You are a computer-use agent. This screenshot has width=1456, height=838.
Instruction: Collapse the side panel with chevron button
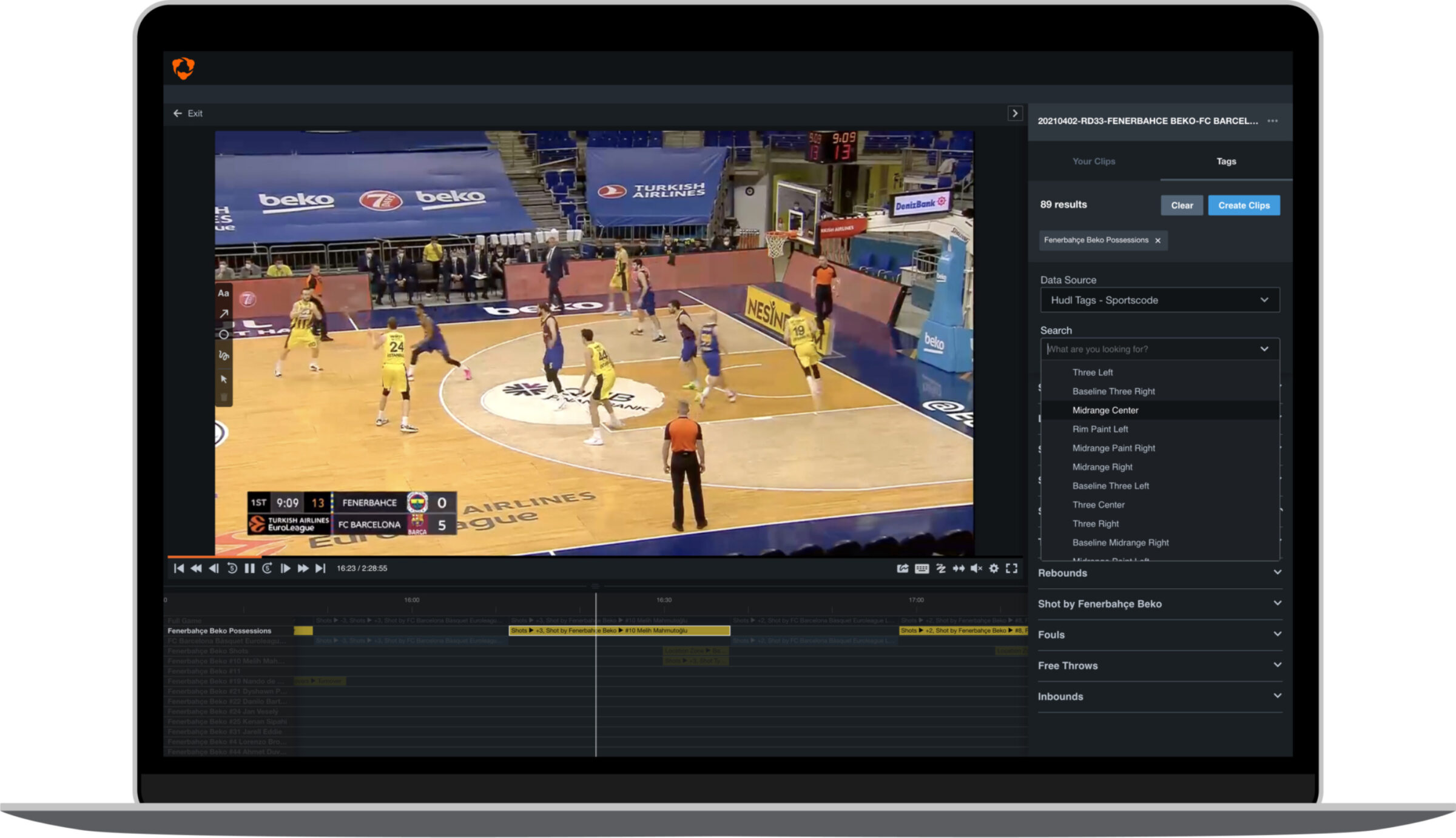[x=1014, y=113]
